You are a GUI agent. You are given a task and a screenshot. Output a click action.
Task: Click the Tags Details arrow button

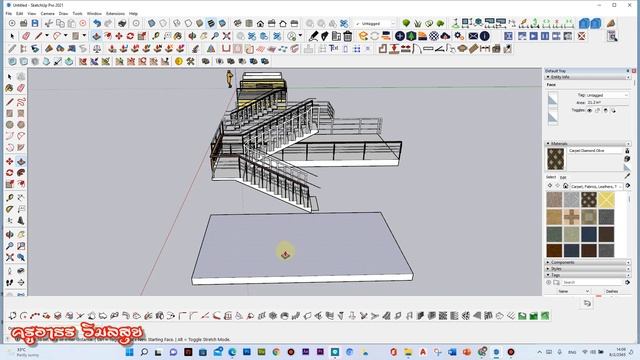coord(627,282)
